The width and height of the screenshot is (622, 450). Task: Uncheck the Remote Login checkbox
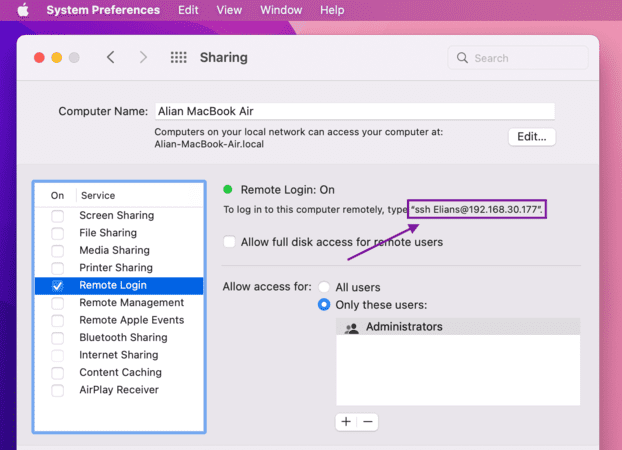pos(58,286)
